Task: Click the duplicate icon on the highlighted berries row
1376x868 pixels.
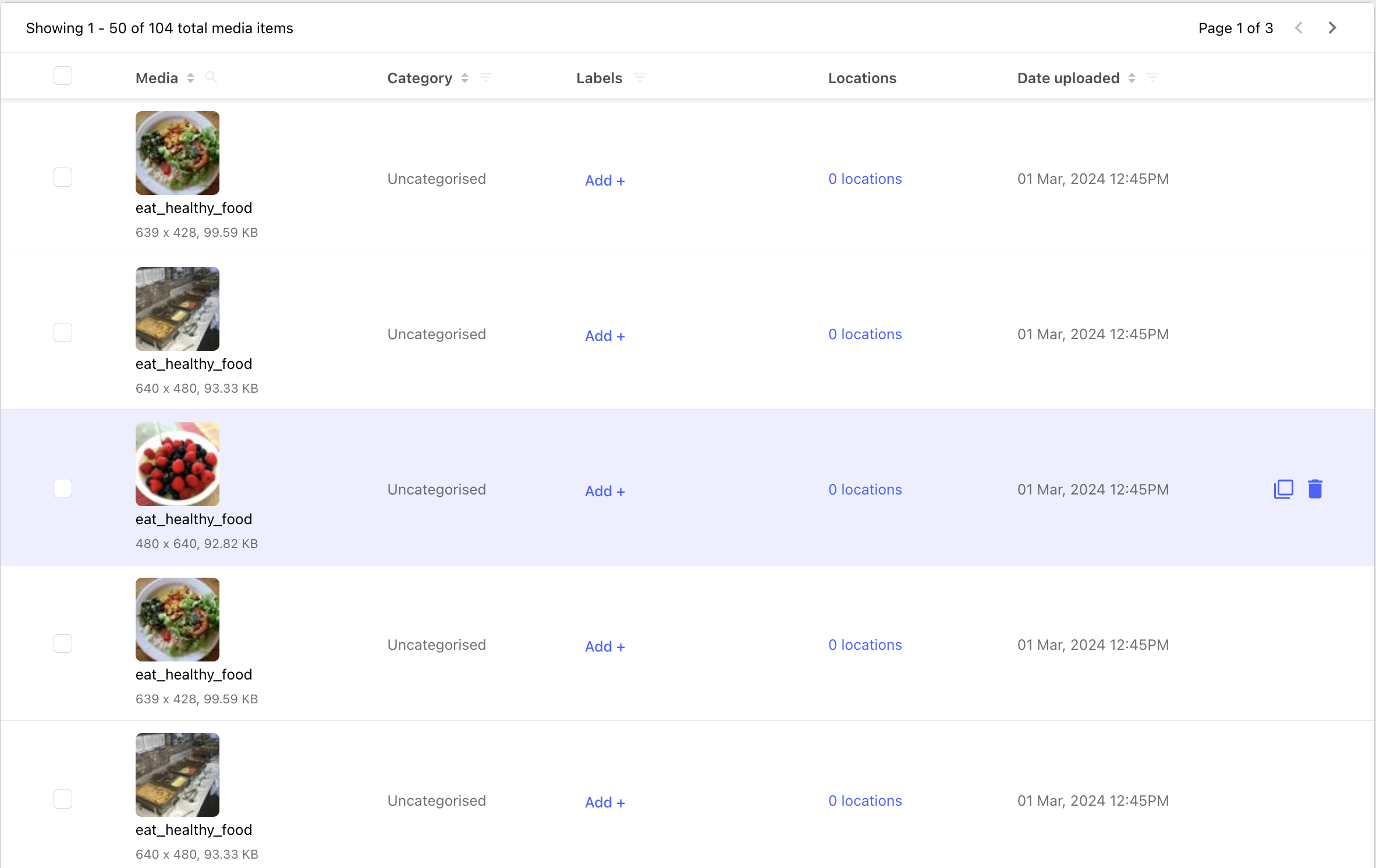Action: 1283,489
